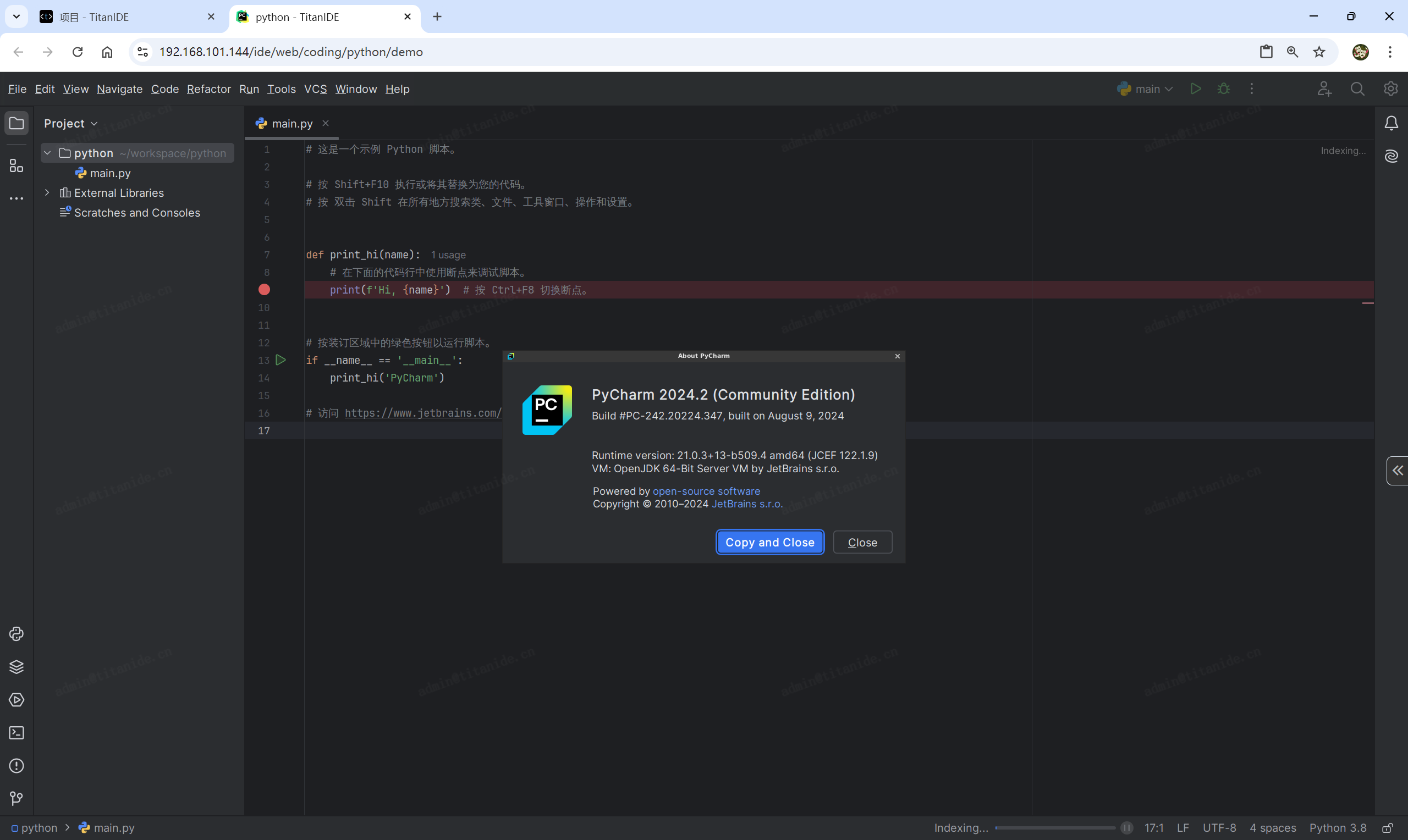
Task: Click the Run main green play icon
Action: 1195,89
